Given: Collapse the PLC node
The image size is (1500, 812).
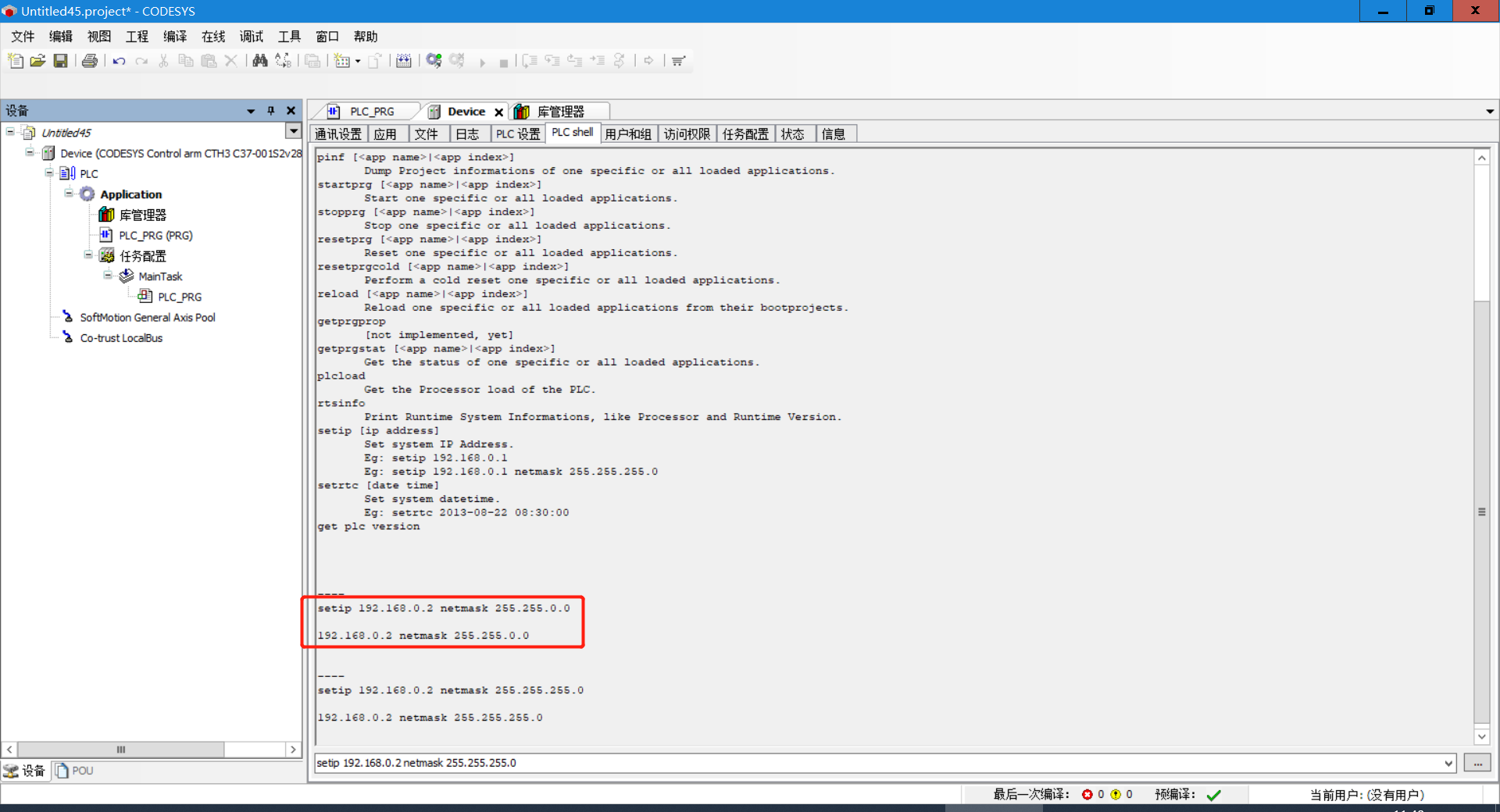Looking at the screenshot, I should (49, 173).
